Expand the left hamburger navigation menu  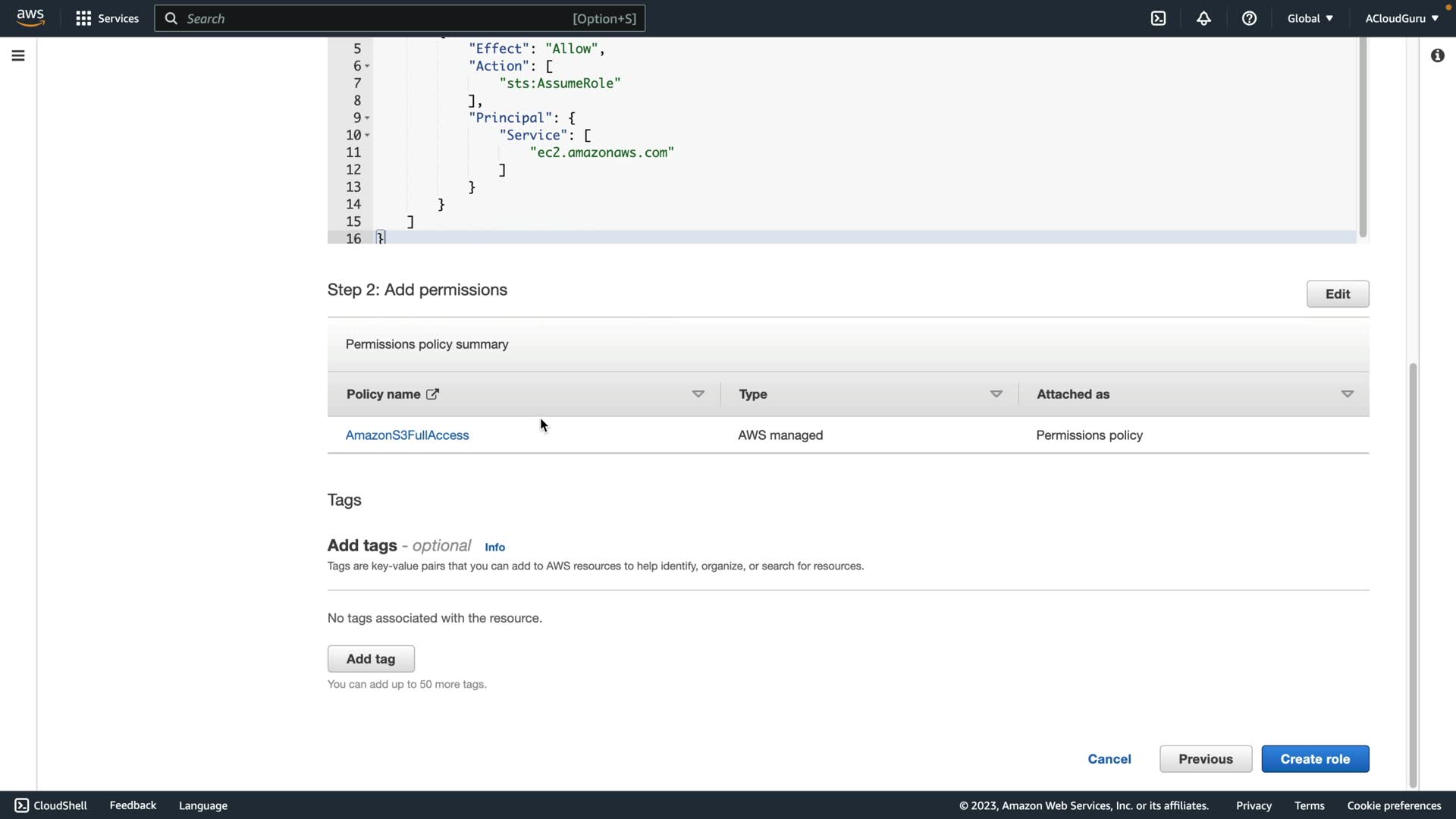point(18,55)
